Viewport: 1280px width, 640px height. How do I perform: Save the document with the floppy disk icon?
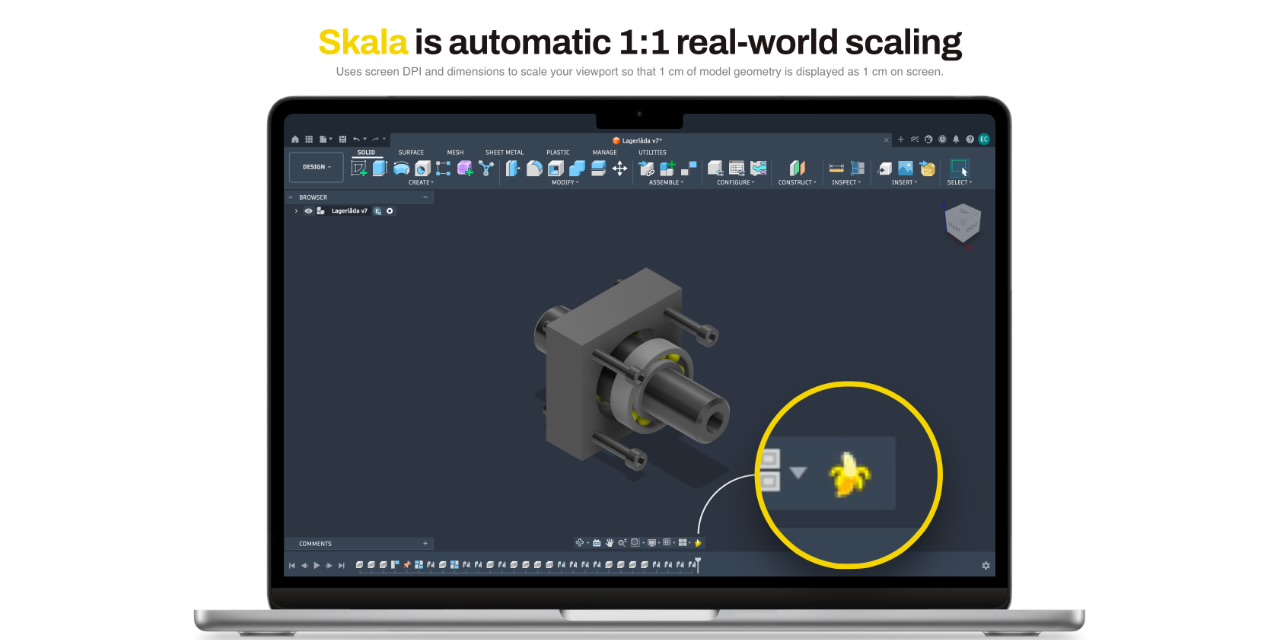coord(342,139)
